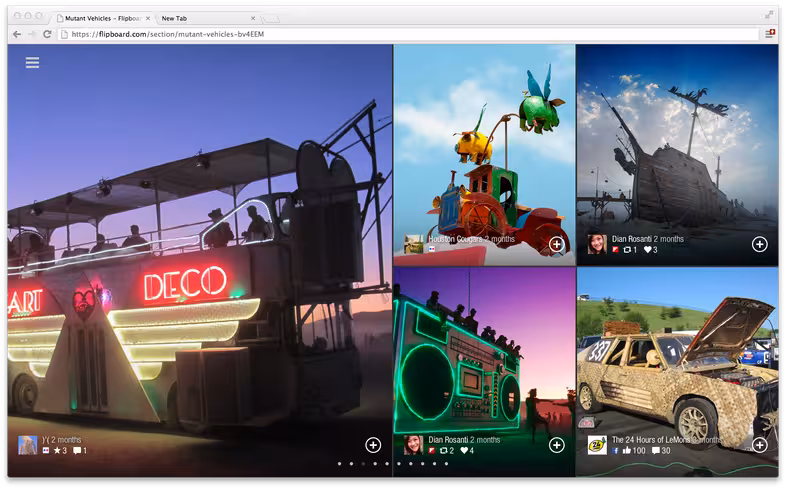Click the flipboard.com address bar

tap(409, 34)
